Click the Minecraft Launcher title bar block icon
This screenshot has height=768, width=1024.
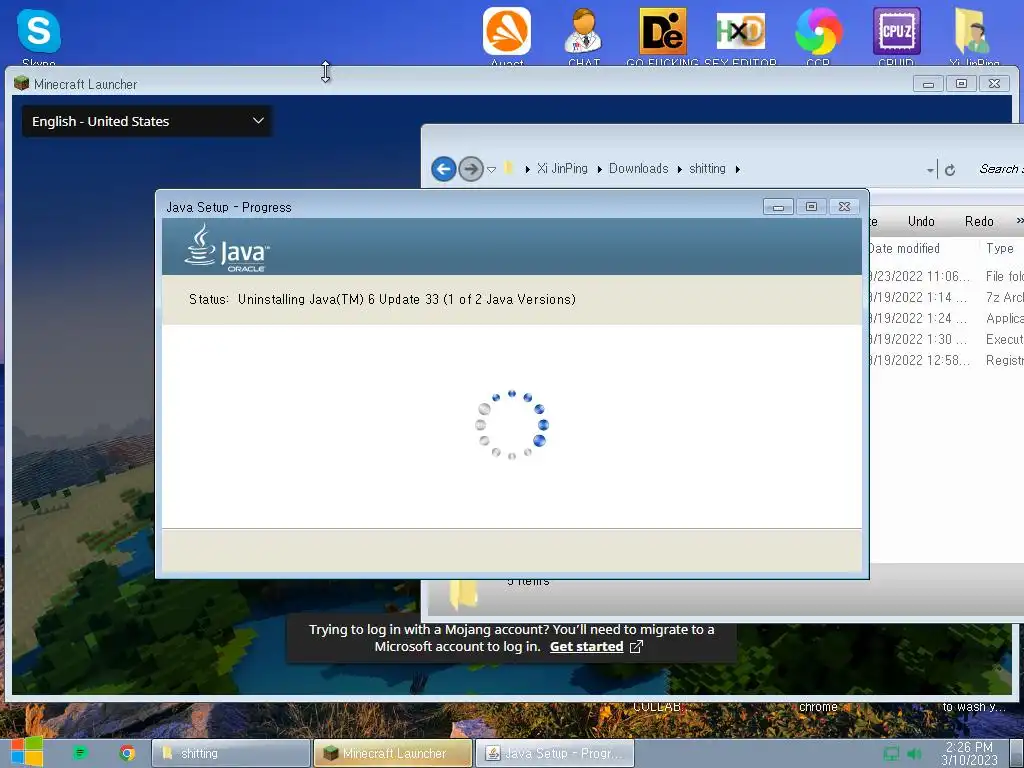coord(22,84)
